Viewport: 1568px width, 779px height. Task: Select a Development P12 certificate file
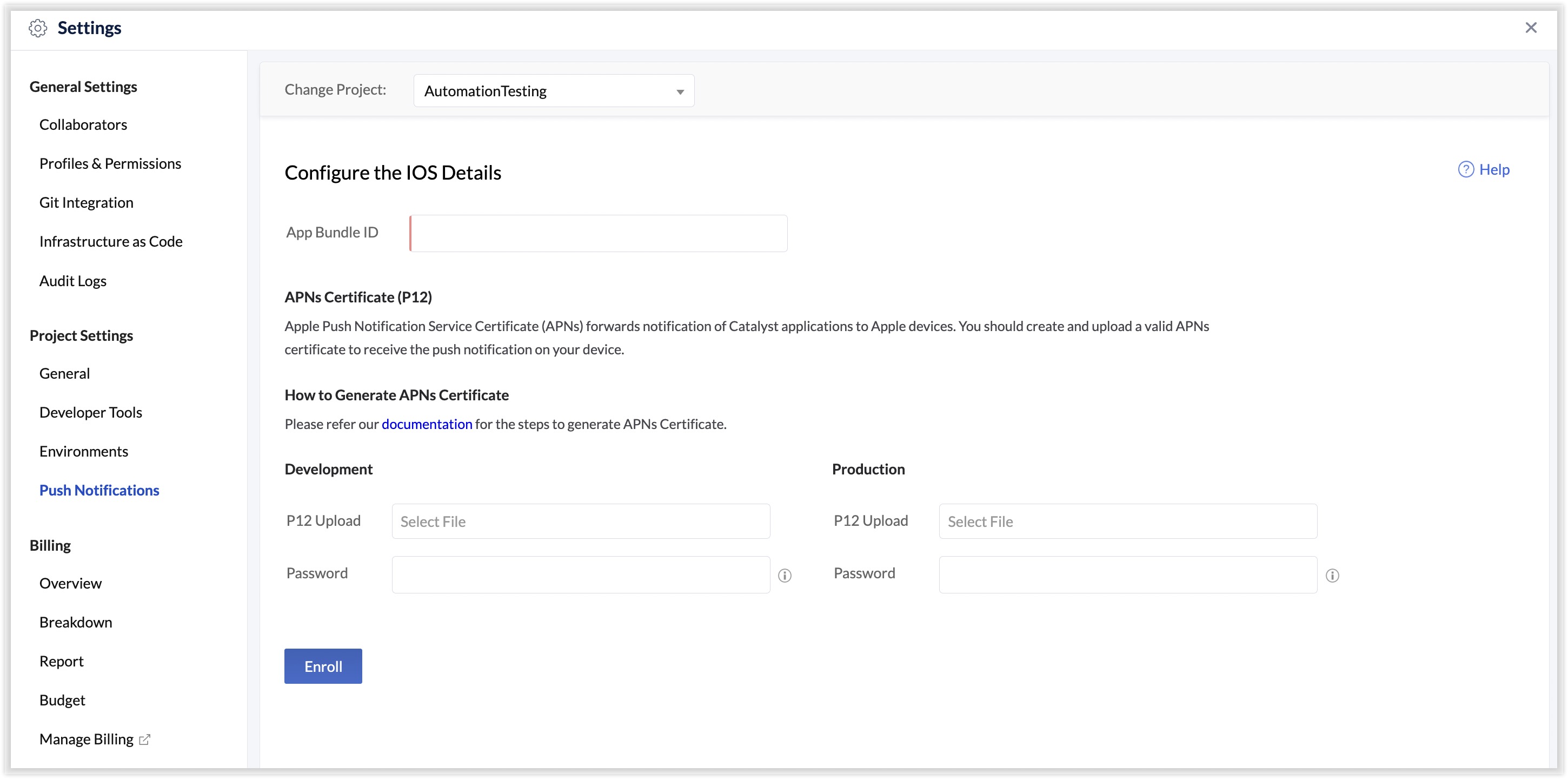click(580, 521)
